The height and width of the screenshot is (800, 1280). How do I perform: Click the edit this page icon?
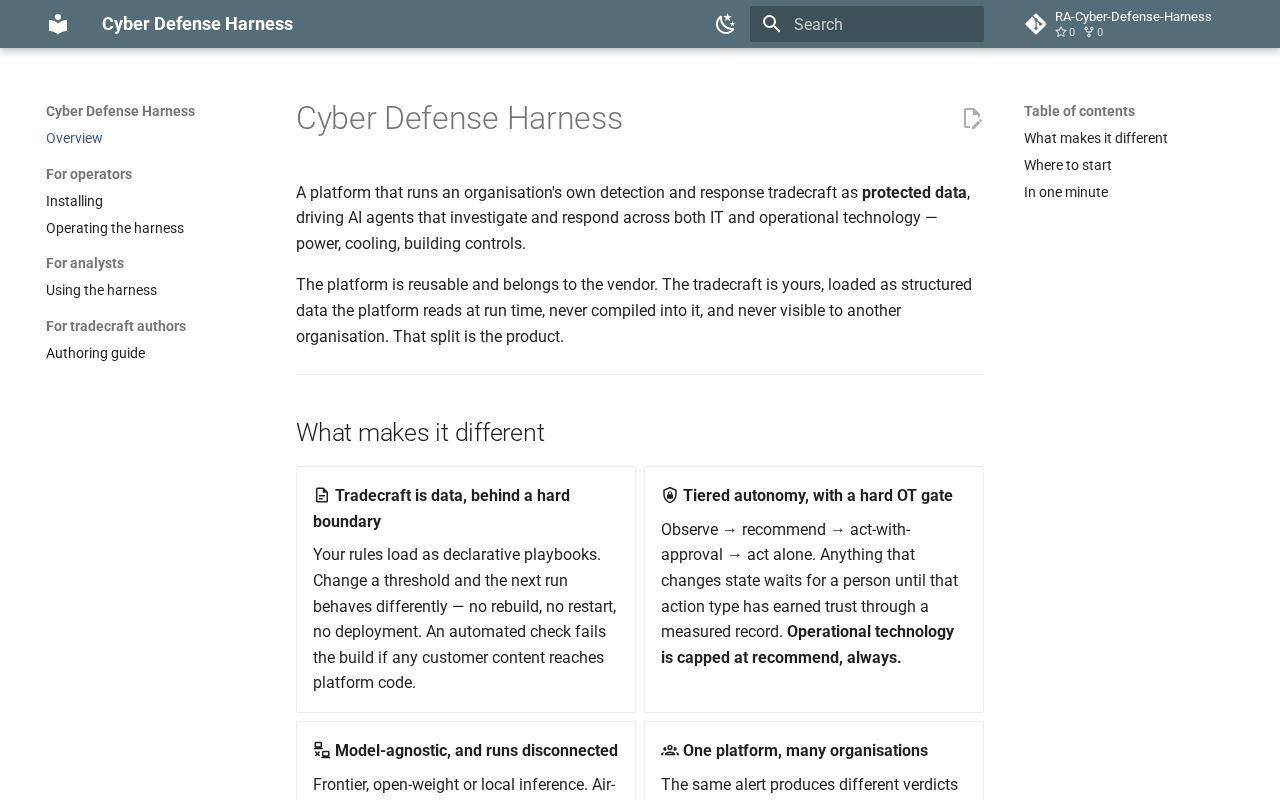point(972,118)
